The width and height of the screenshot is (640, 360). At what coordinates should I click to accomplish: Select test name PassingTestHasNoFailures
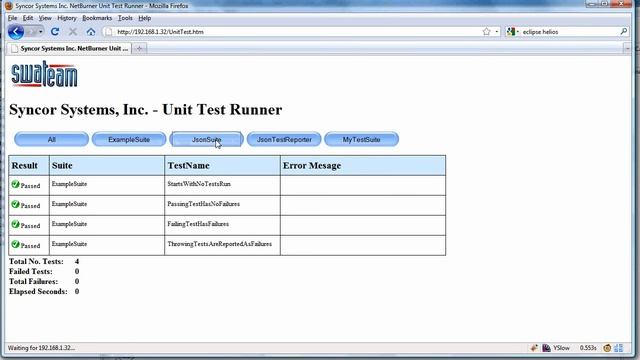(203, 204)
